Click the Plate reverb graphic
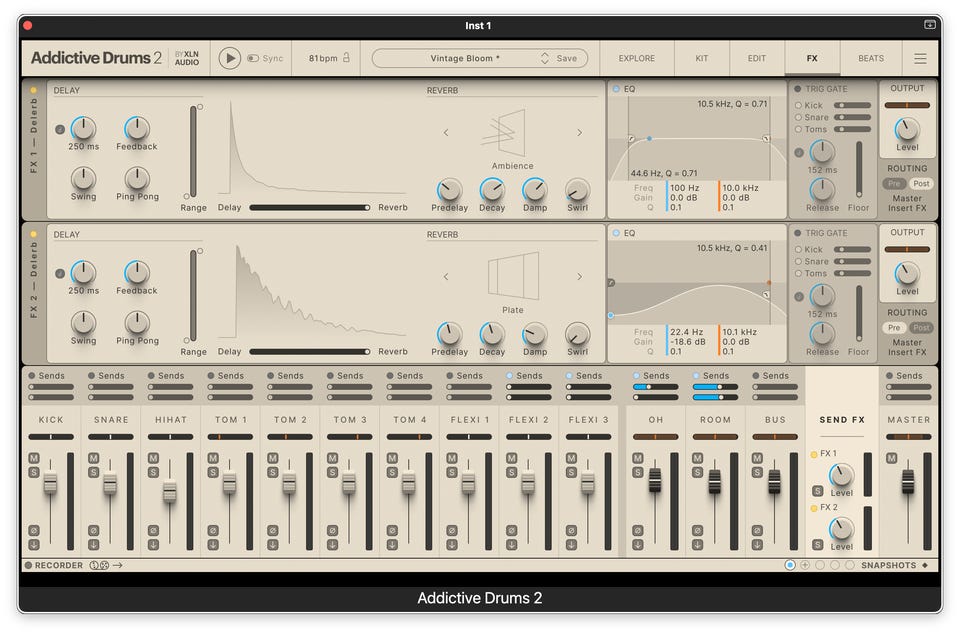Image resolution: width=960 pixels, height=634 pixels. tap(513, 276)
